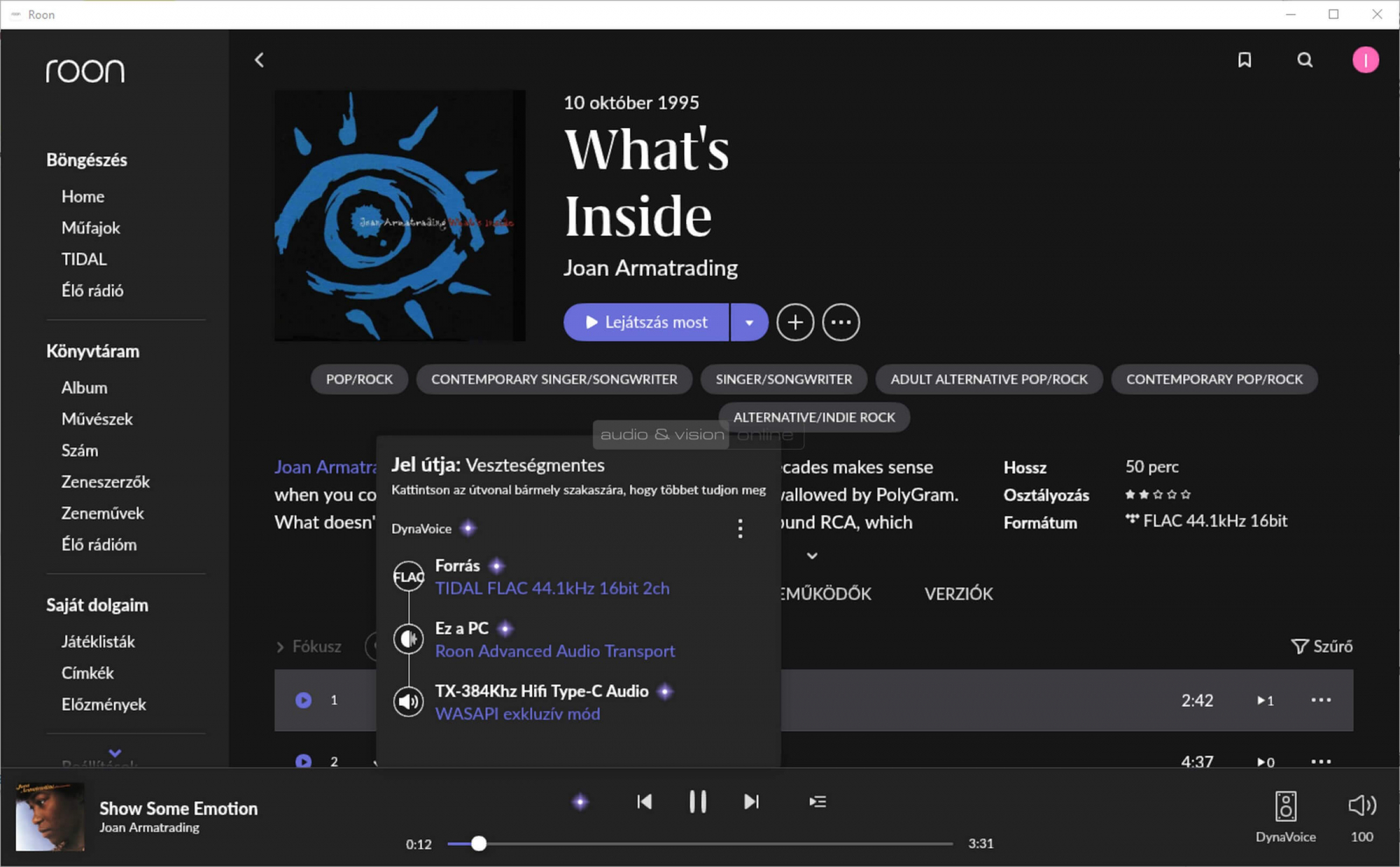This screenshot has width=1400, height=867.
Task: Open Műfajok in the sidebar
Action: [x=91, y=228]
